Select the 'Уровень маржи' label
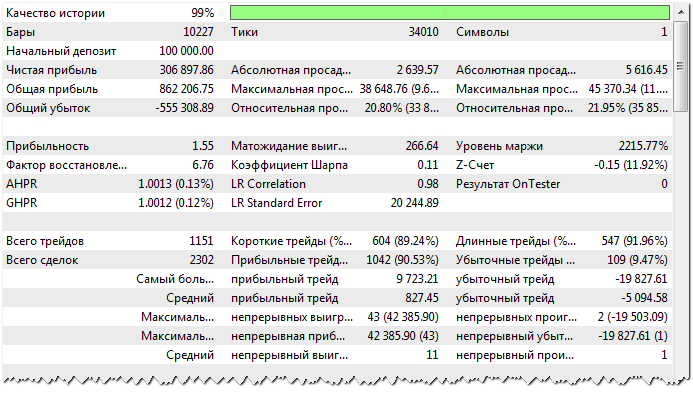 499,146
